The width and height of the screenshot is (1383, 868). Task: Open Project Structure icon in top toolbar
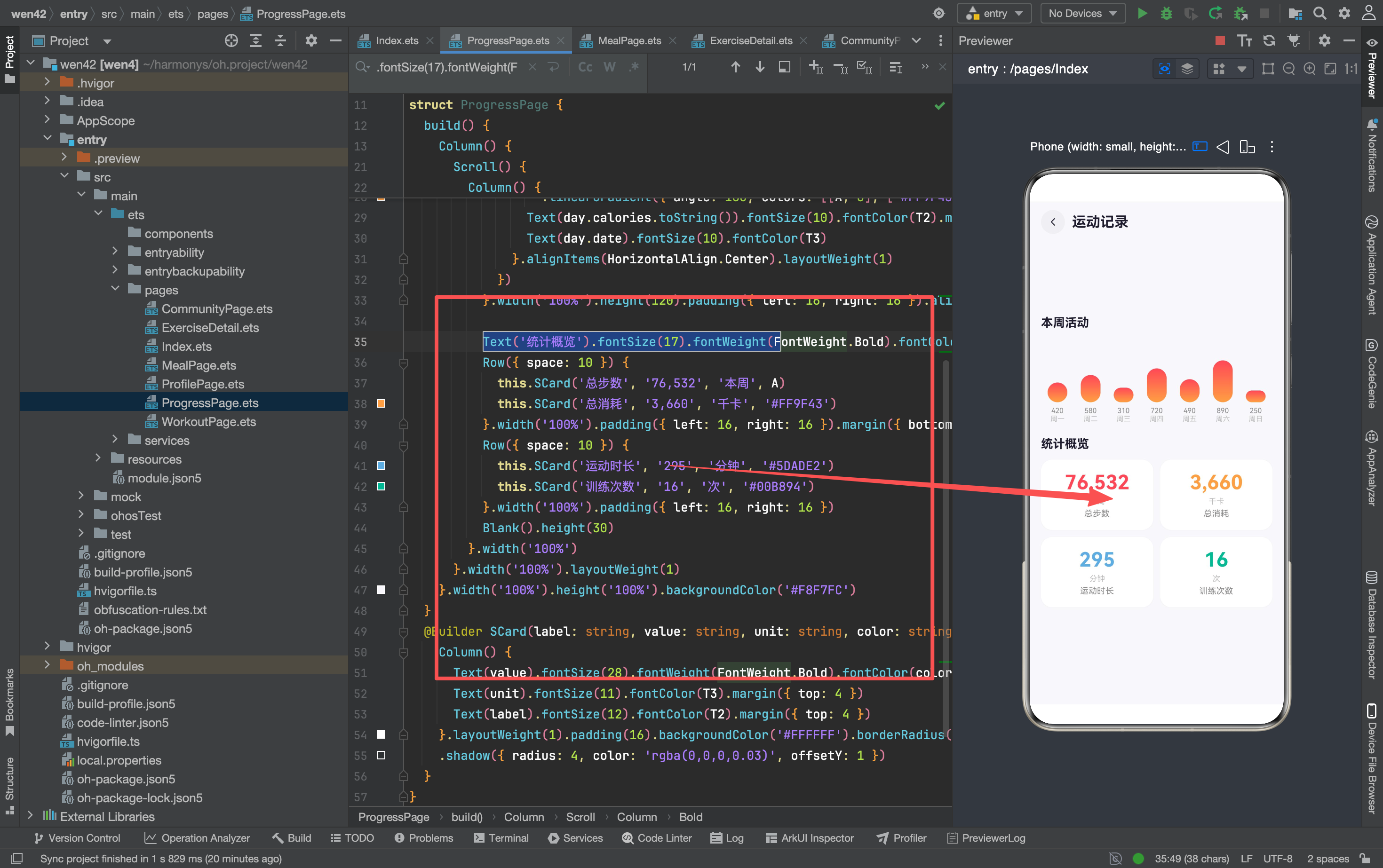(x=1295, y=13)
